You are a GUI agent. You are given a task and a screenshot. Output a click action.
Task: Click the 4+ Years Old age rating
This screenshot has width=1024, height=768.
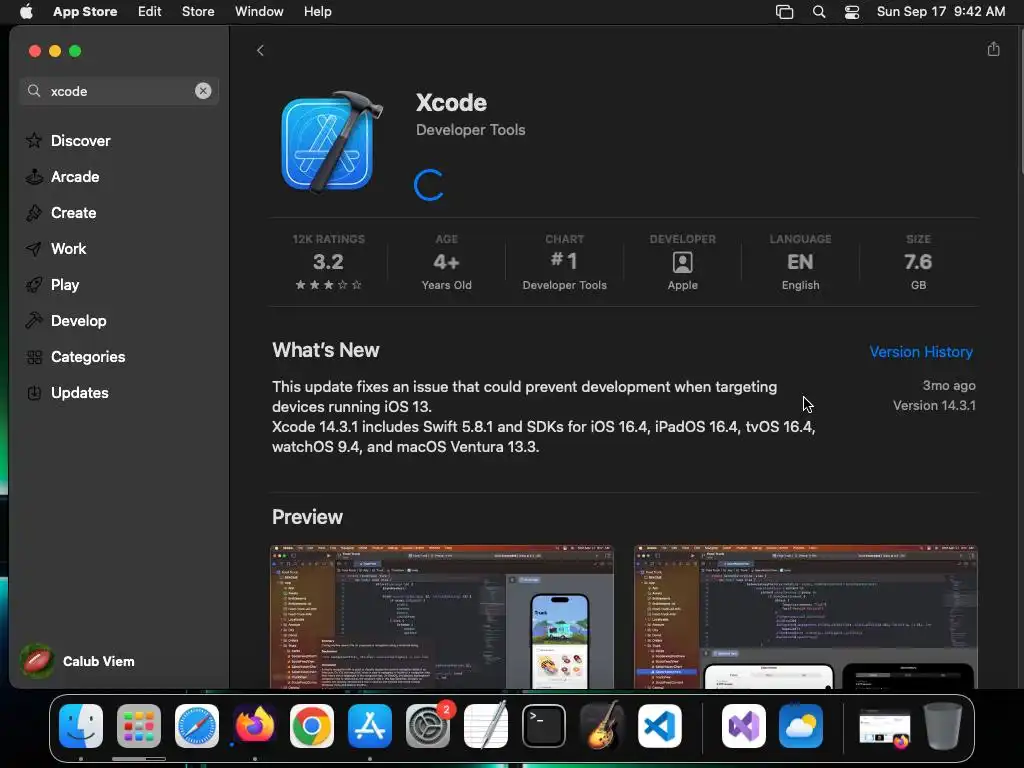tap(447, 262)
